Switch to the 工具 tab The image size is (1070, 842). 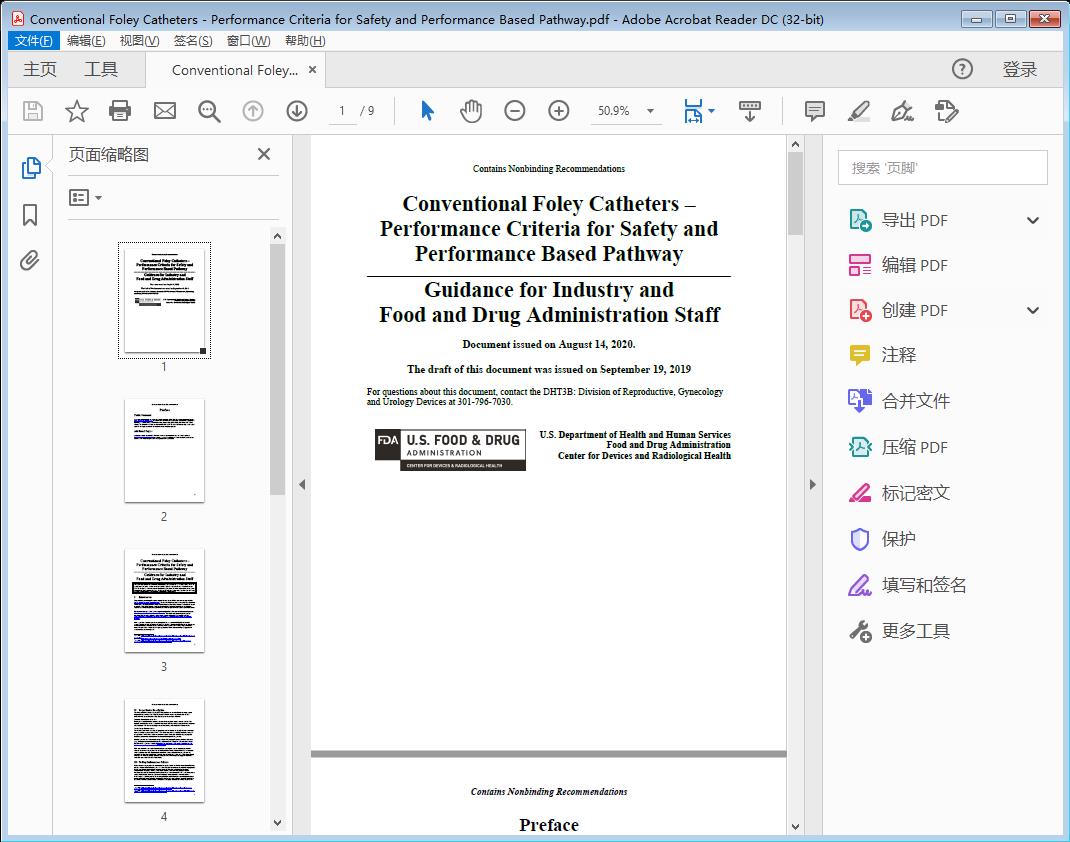coord(101,69)
